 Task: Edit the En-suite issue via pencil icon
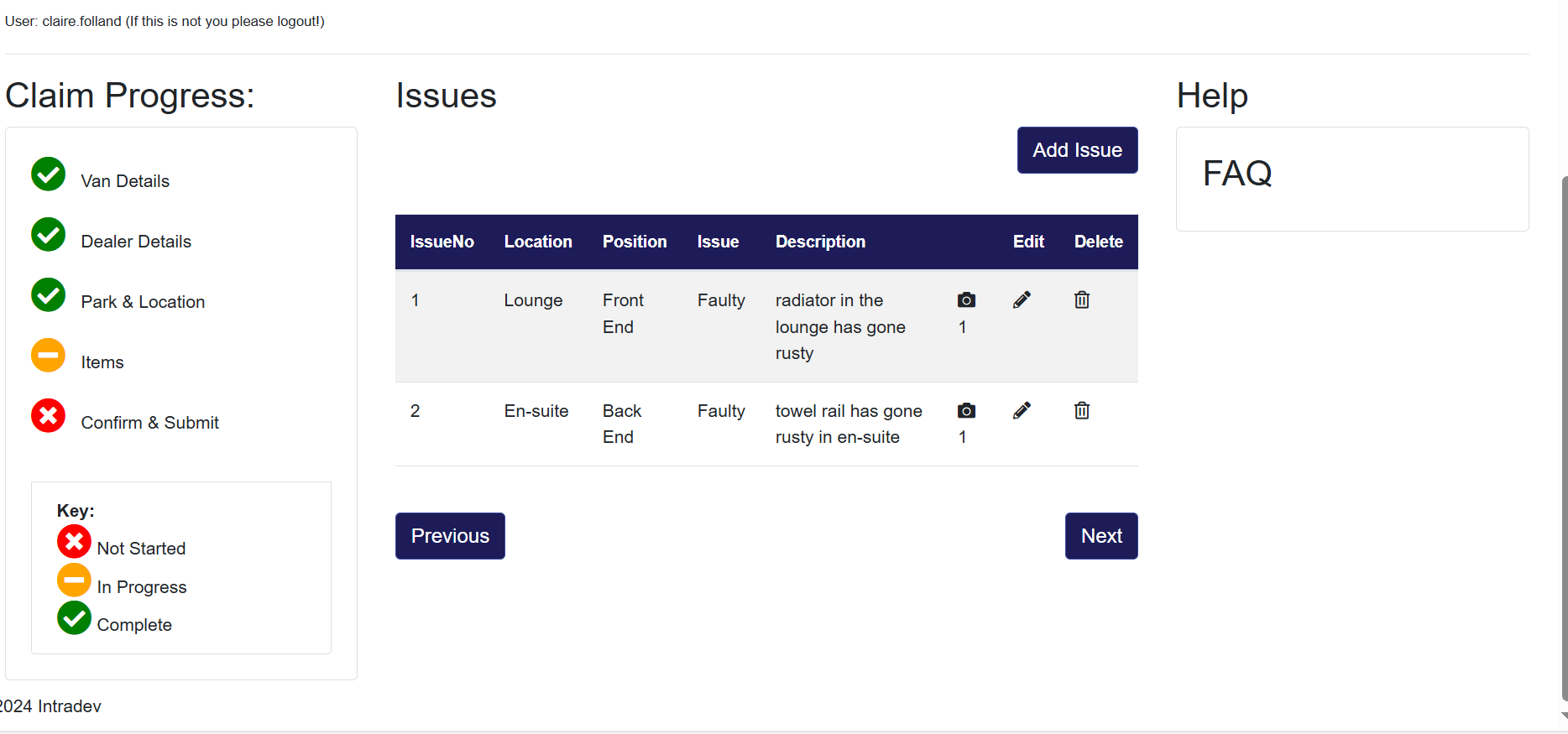1022,411
